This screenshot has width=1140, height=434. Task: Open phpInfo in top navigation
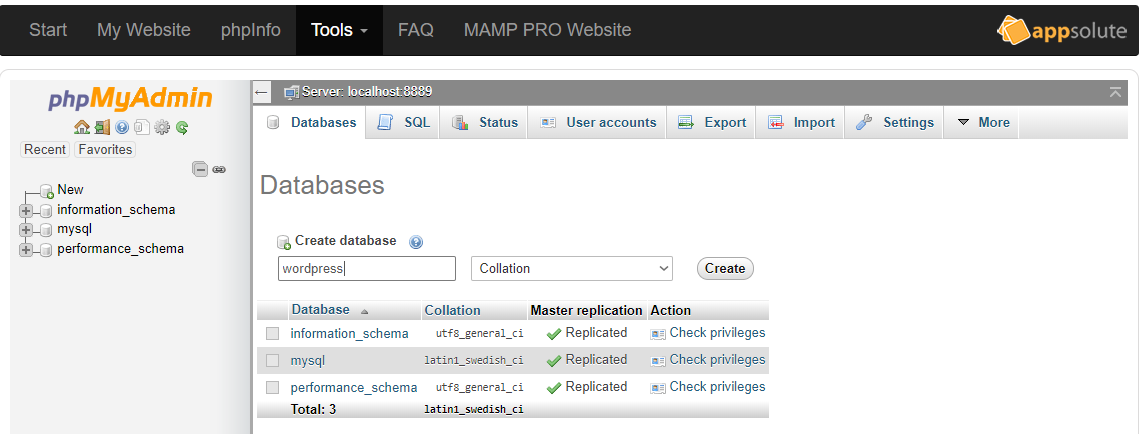point(251,31)
